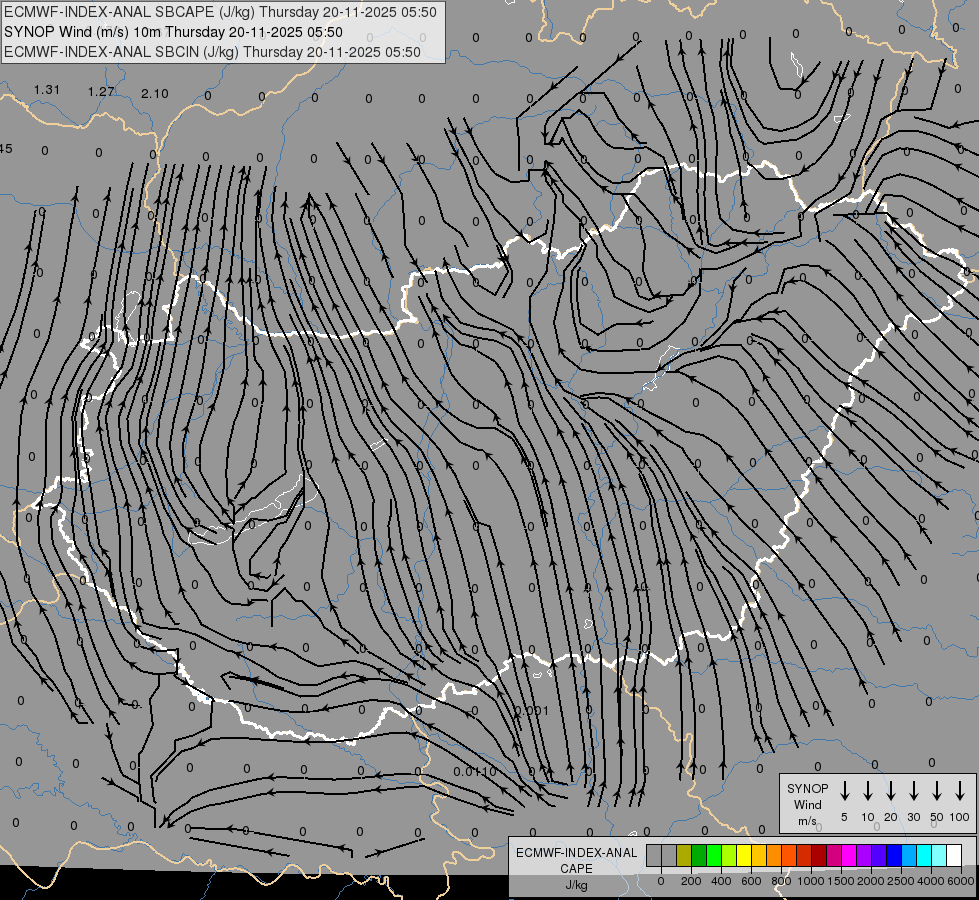
Task: Click the wind arrow for 5 m/s
Action: tap(845, 791)
